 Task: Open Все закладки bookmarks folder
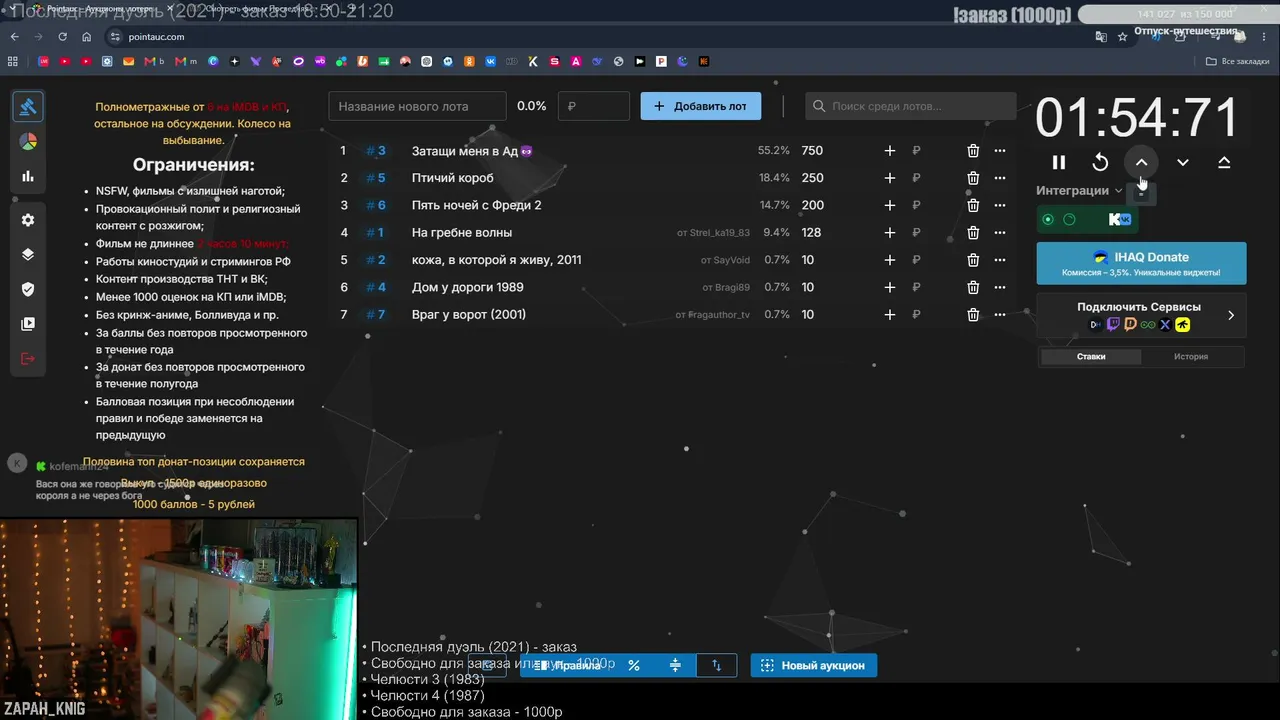[1238, 61]
